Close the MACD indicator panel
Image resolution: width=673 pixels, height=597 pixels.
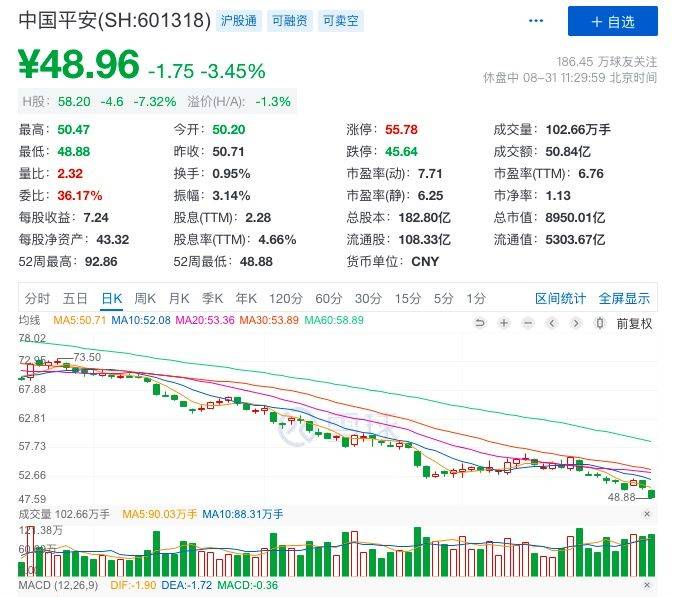click(647, 585)
